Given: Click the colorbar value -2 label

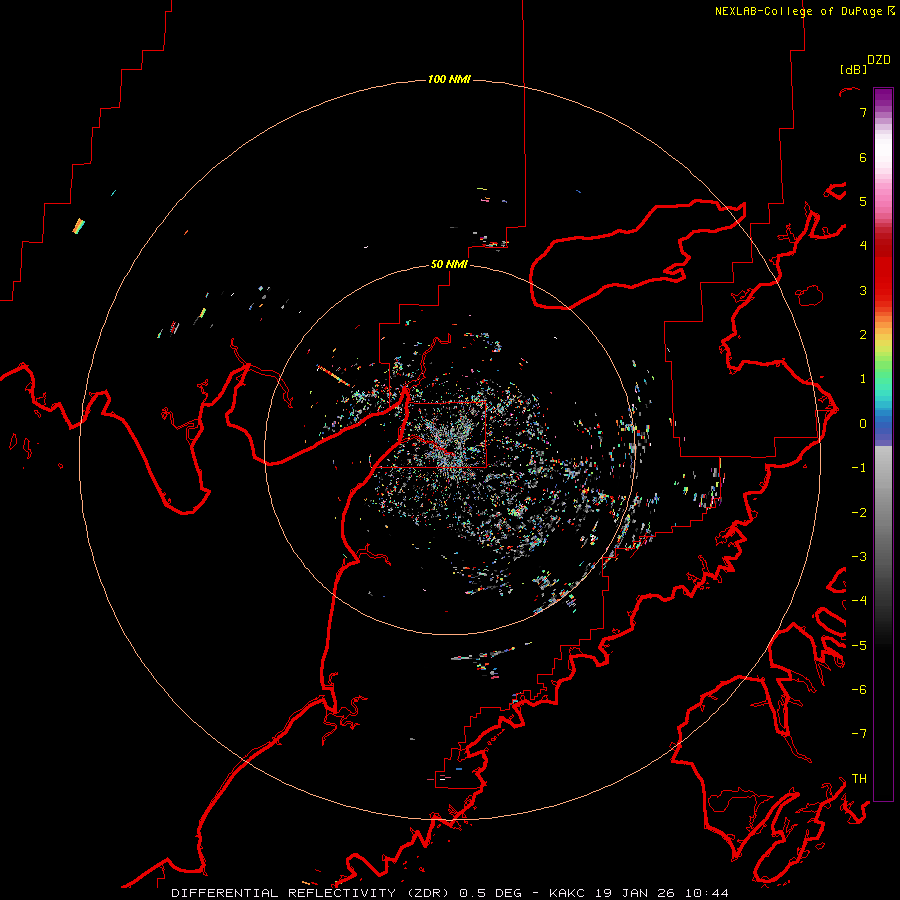Looking at the screenshot, I should (859, 513).
